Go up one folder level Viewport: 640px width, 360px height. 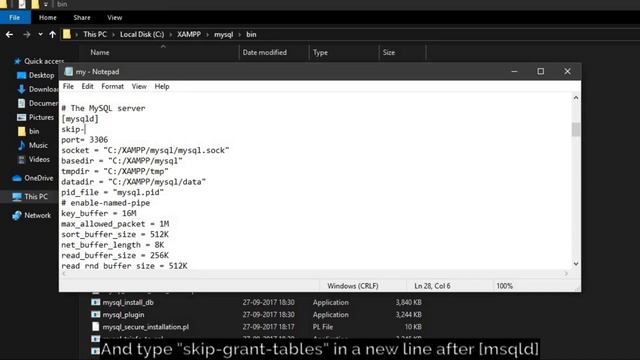coord(53,35)
